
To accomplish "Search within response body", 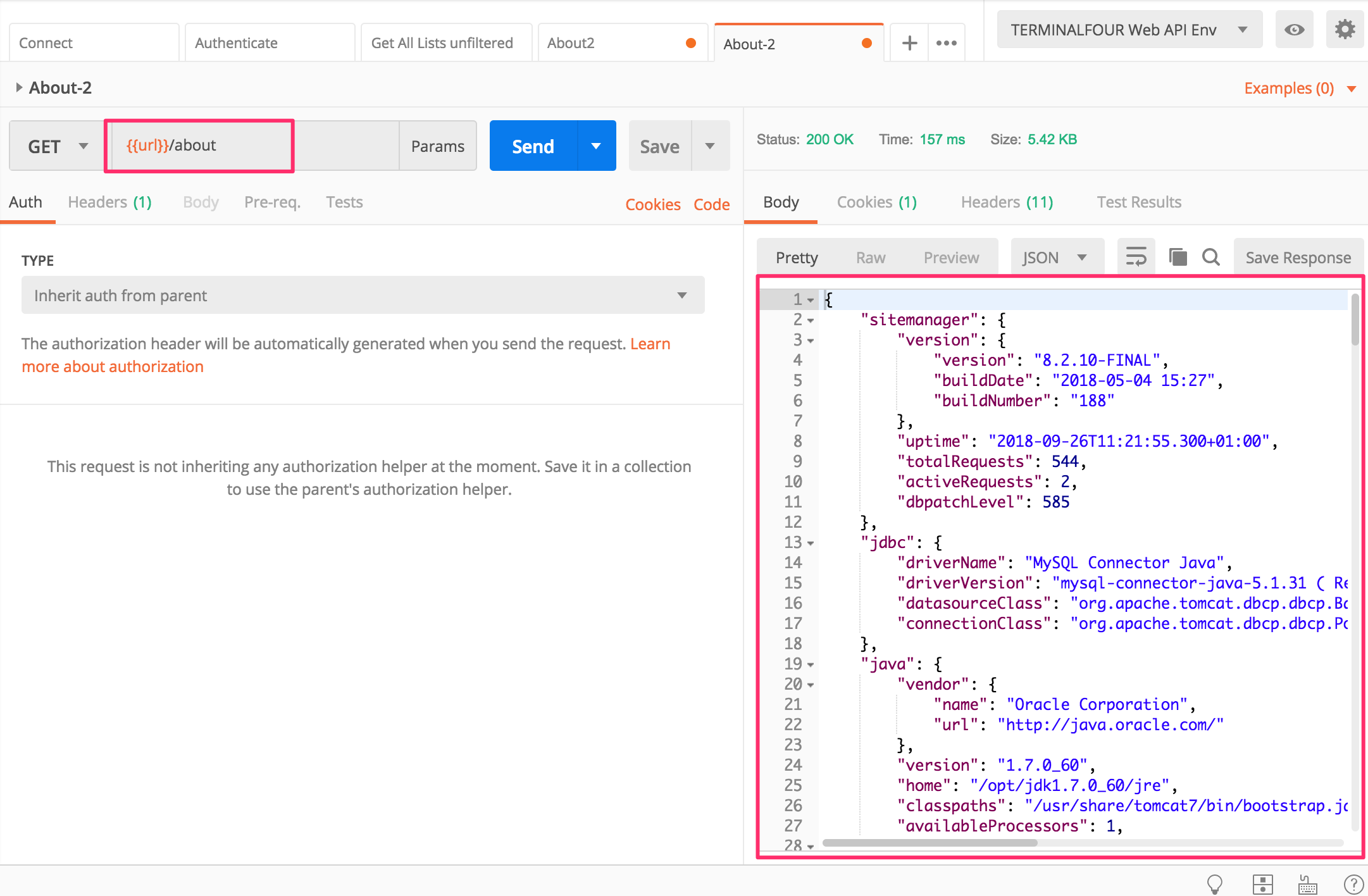I will pyautogui.click(x=1211, y=257).
